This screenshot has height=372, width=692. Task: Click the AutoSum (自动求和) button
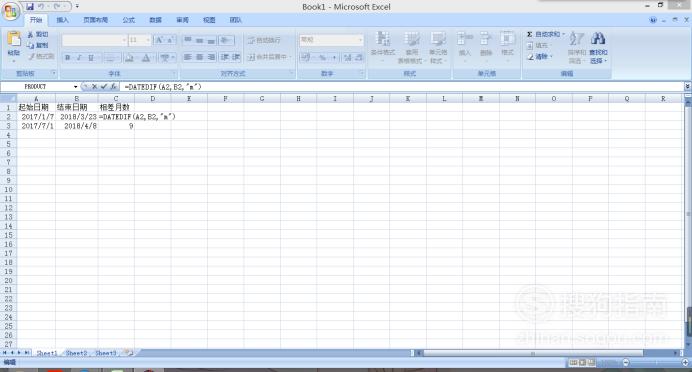tap(545, 34)
